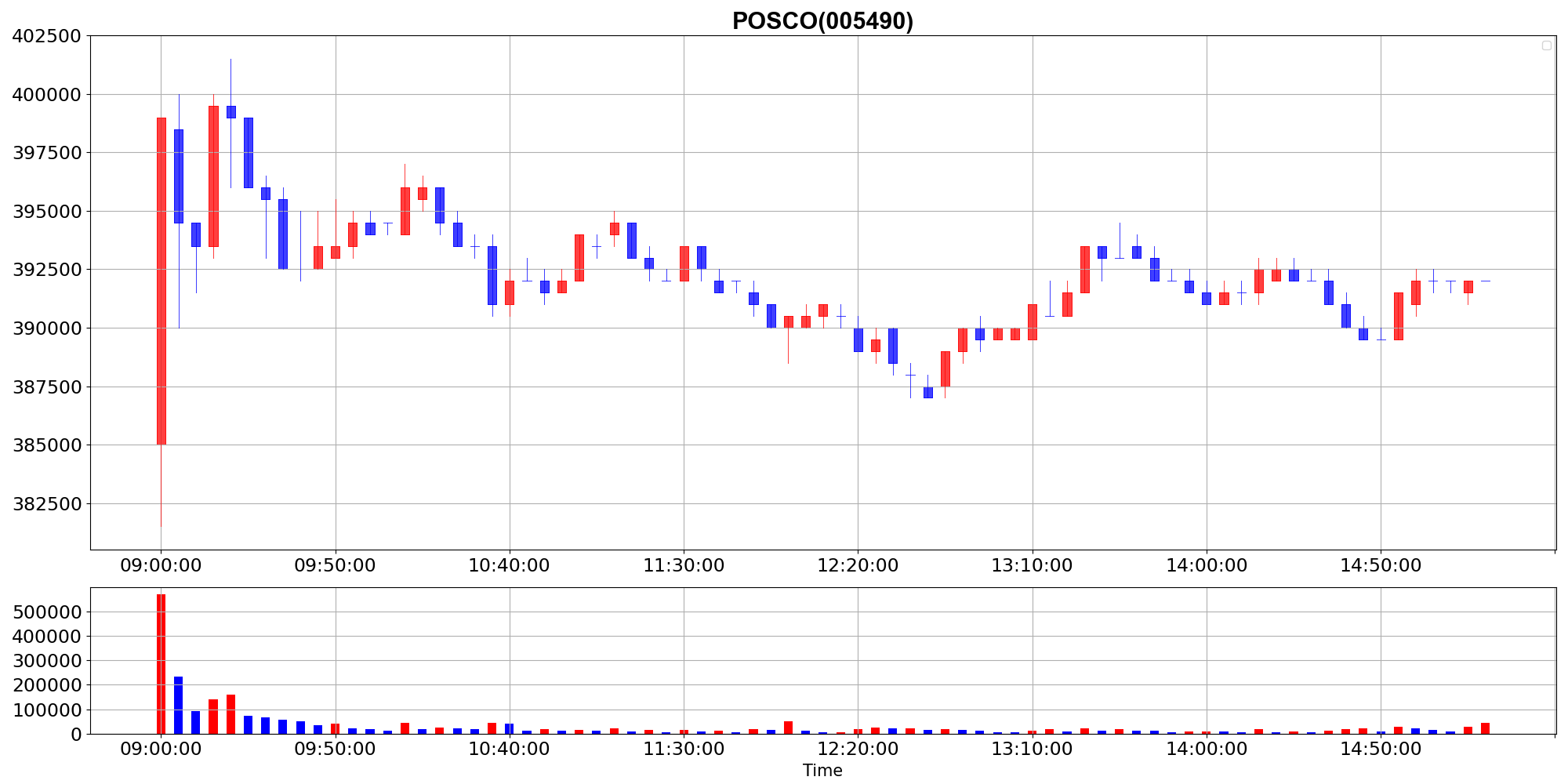The height and width of the screenshot is (784, 1568).
Task: Click 09:00:00 tick under the volume chart
Action: 161,750
